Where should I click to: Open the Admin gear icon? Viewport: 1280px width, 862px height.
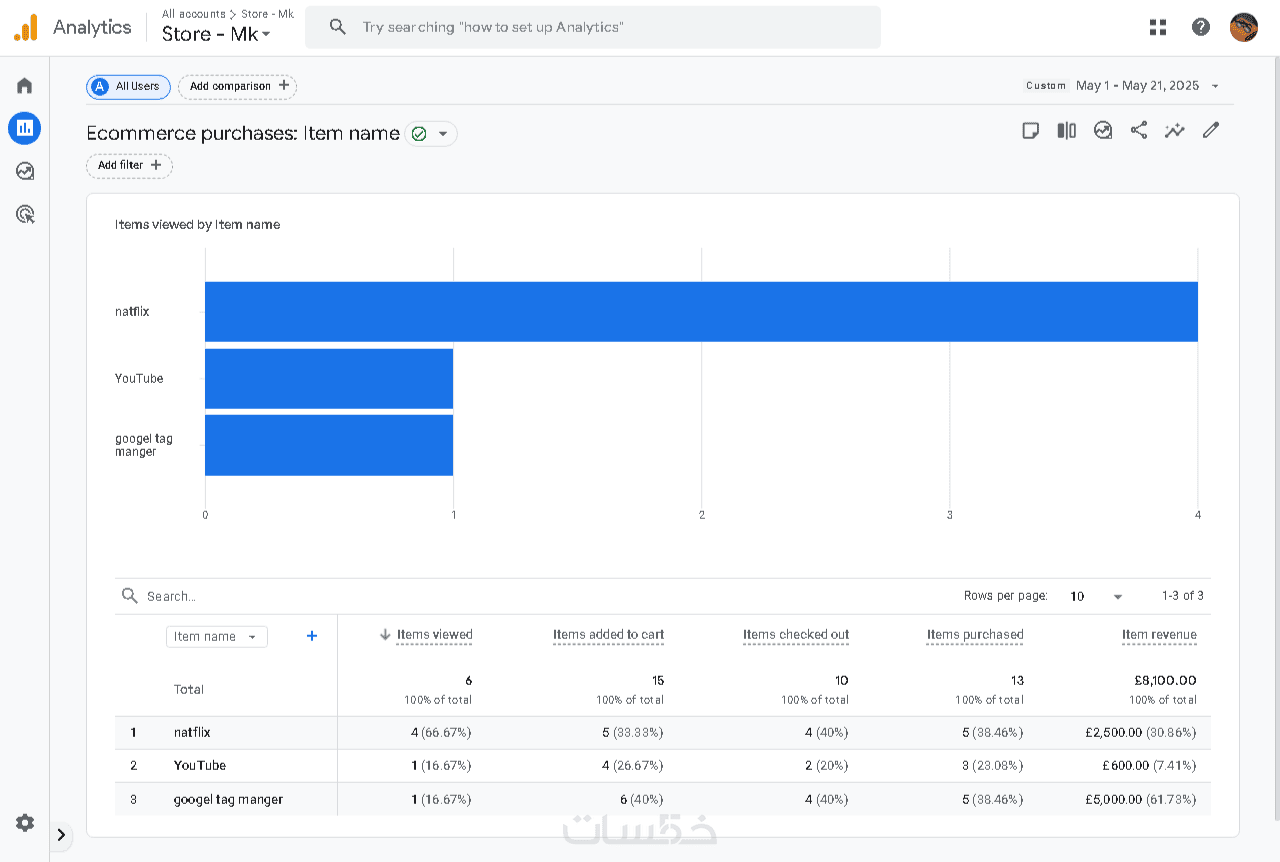tap(25, 823)
